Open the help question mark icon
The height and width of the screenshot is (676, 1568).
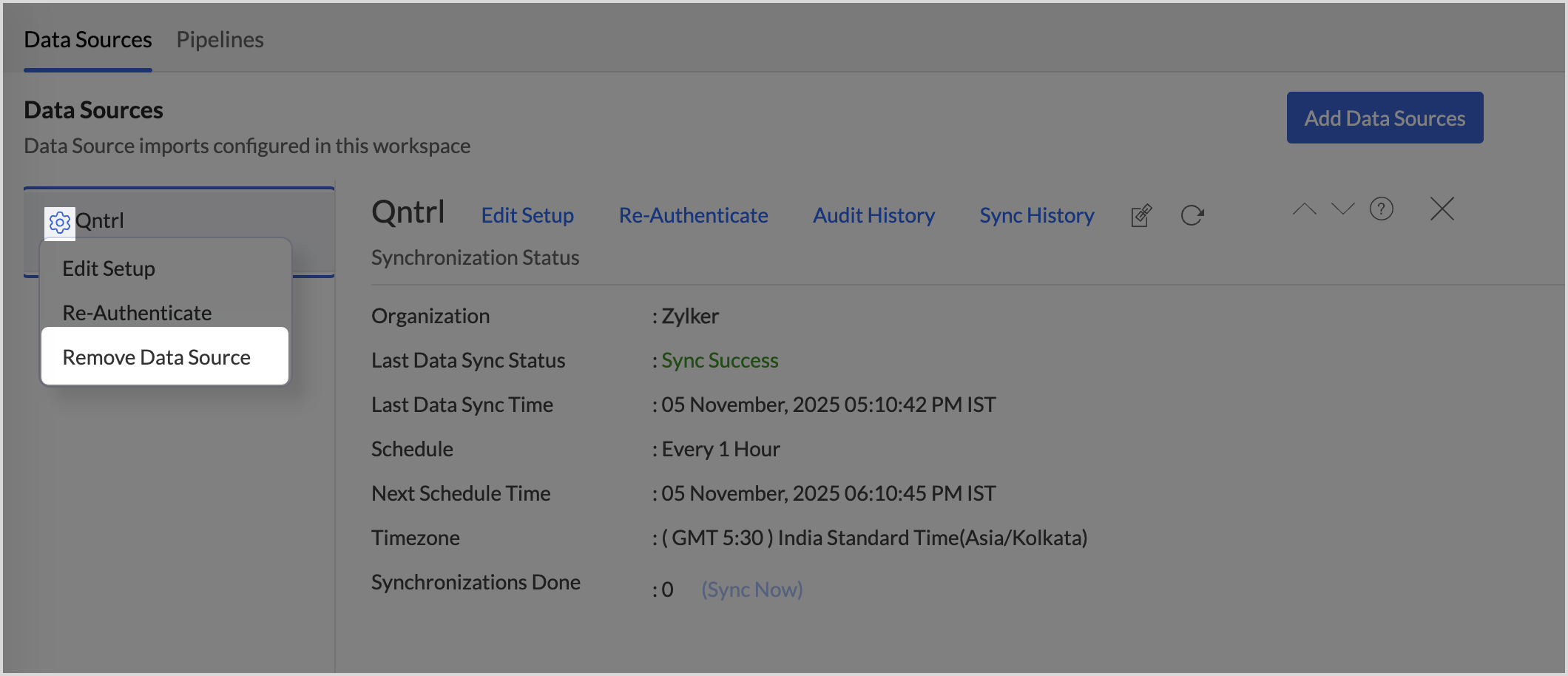(x=1381, y=209)
